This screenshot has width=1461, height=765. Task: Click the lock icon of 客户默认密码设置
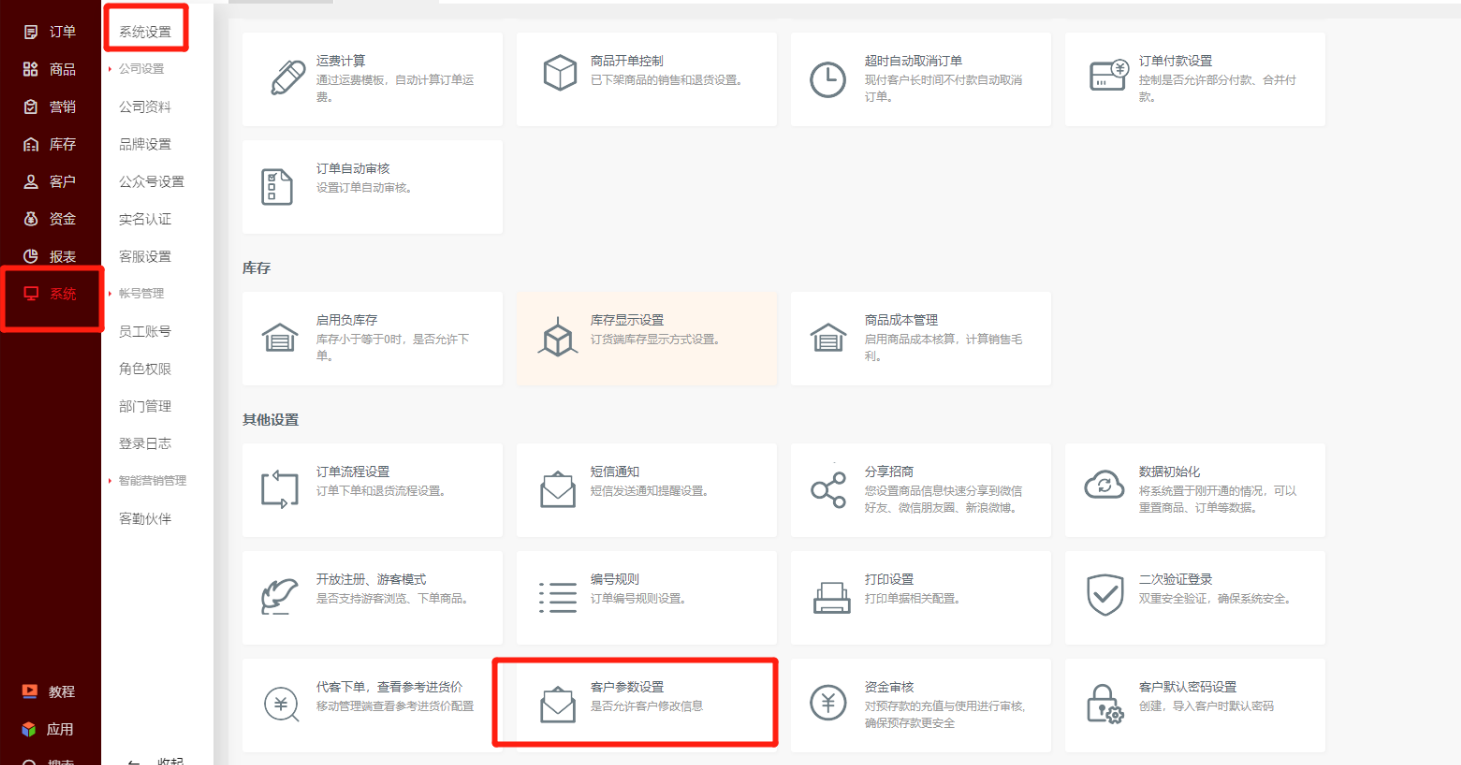tap(1105, 704)
